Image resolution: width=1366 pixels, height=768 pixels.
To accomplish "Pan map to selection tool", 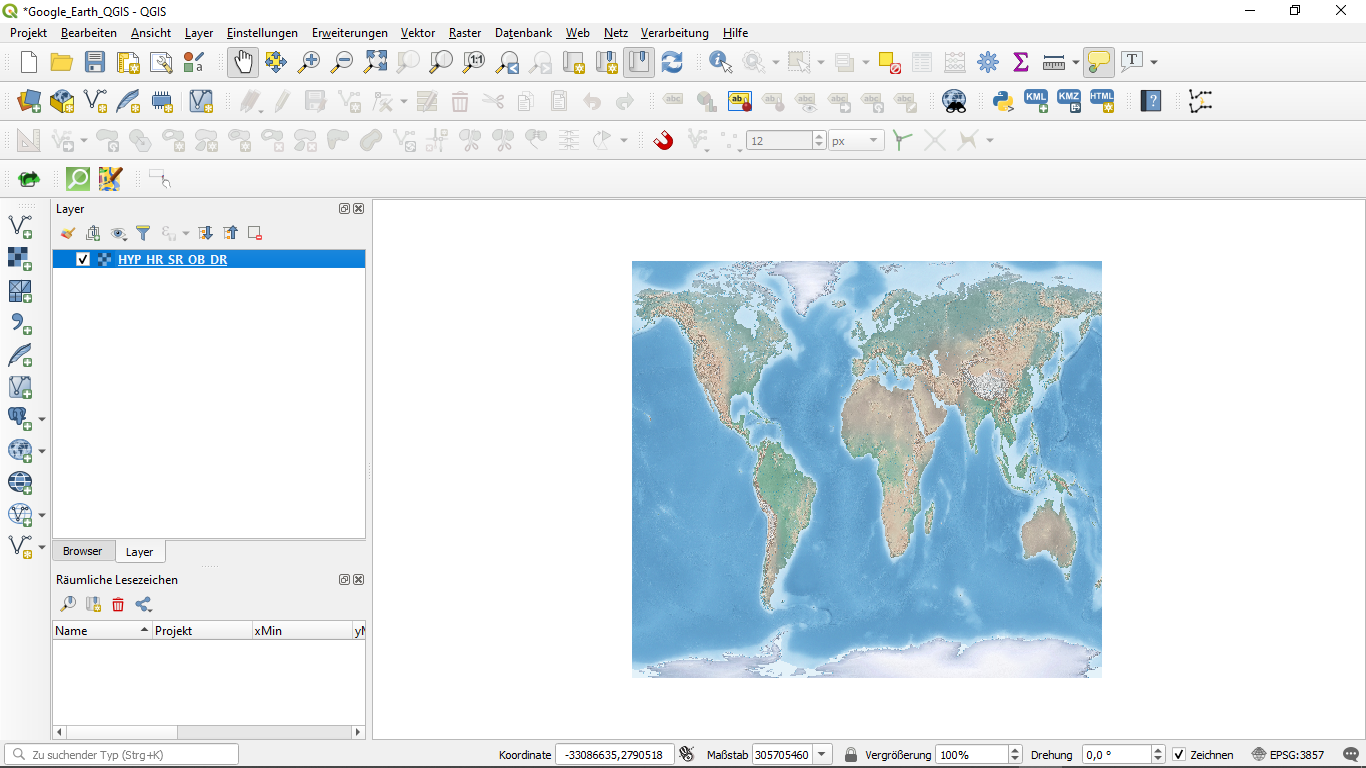I will point(276,62).
